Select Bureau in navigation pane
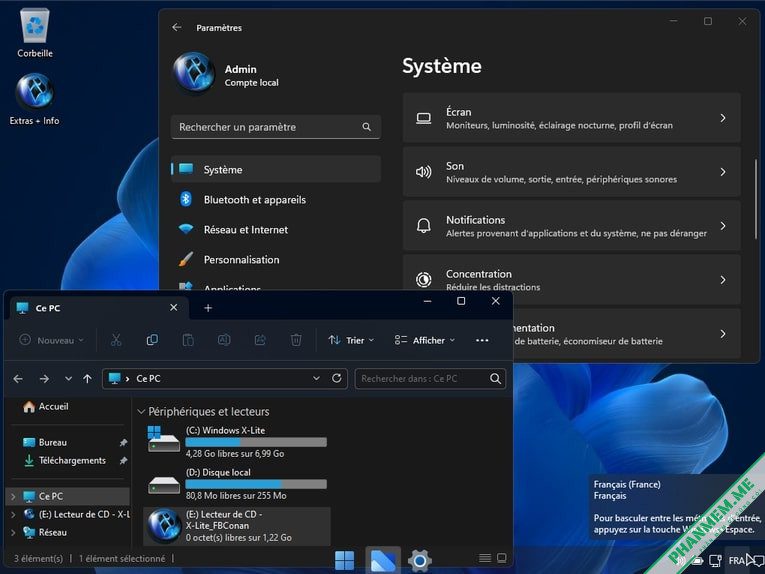 pyautogui.click(x=45, y=442)
